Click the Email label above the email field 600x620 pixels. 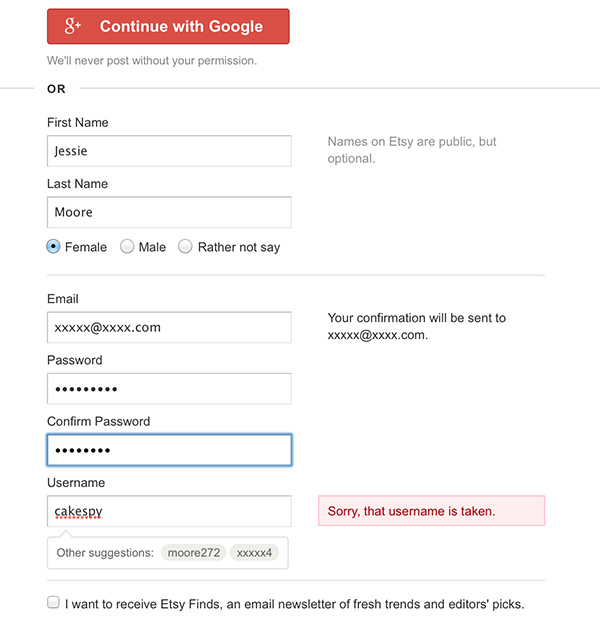(x=62, y=299)
